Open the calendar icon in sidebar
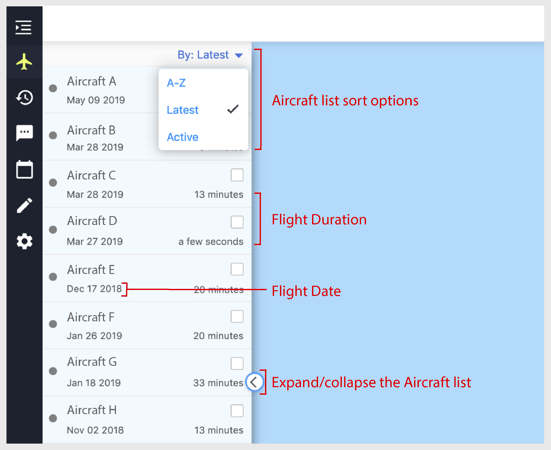 (x=24, y=170)
